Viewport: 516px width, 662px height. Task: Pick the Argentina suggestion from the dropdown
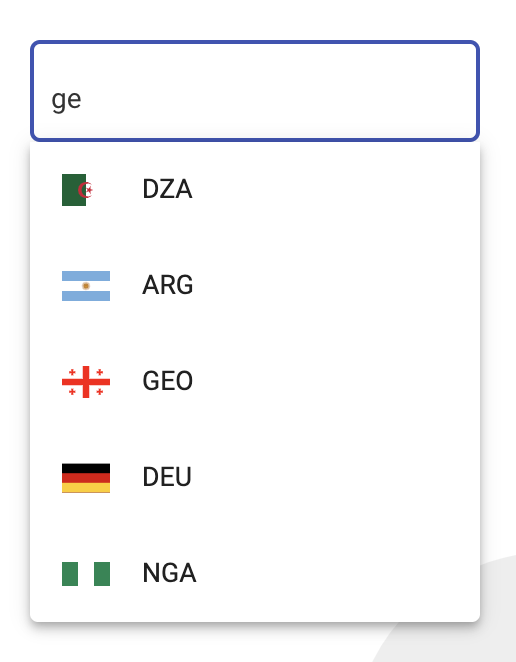[x=255, y=286]
